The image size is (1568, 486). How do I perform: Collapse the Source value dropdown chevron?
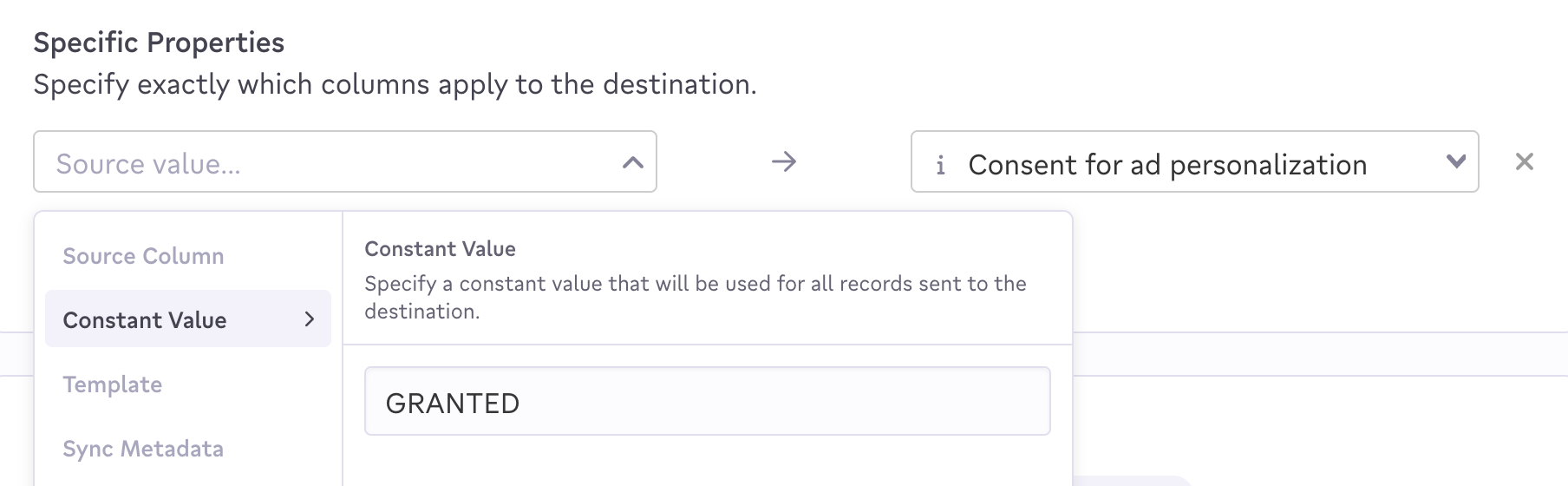click(x=633, y=162)
